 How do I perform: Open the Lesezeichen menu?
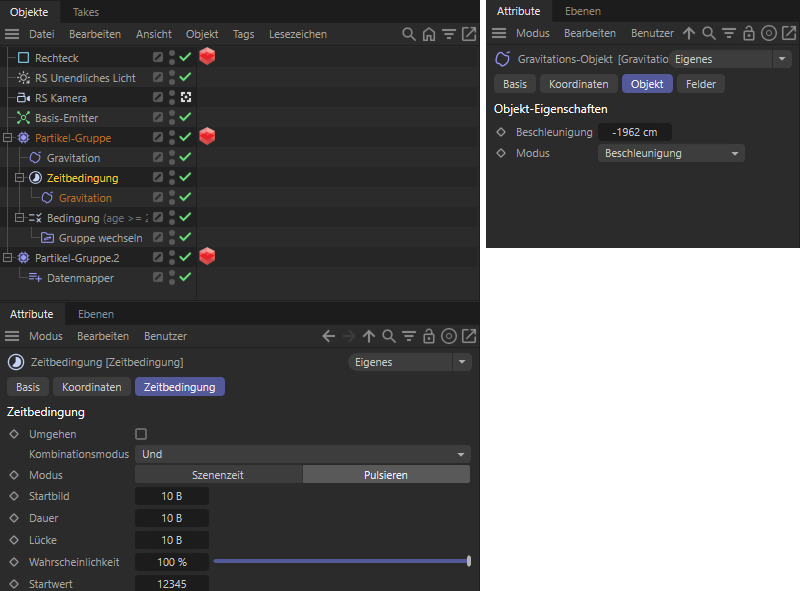(298, 34)
